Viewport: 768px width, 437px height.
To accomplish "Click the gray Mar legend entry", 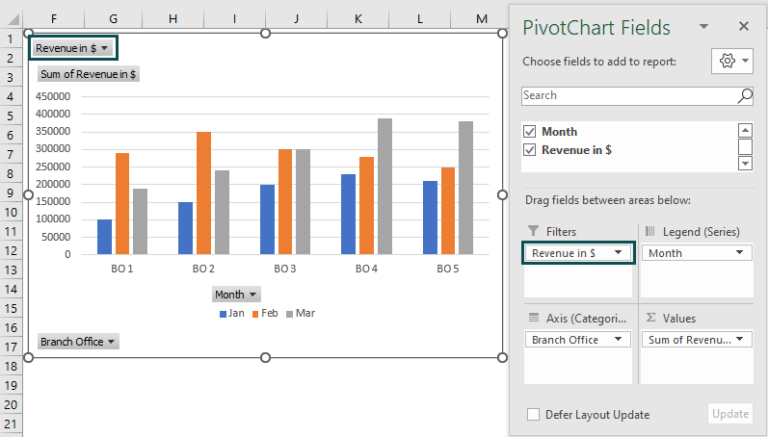I will point(300,314).
